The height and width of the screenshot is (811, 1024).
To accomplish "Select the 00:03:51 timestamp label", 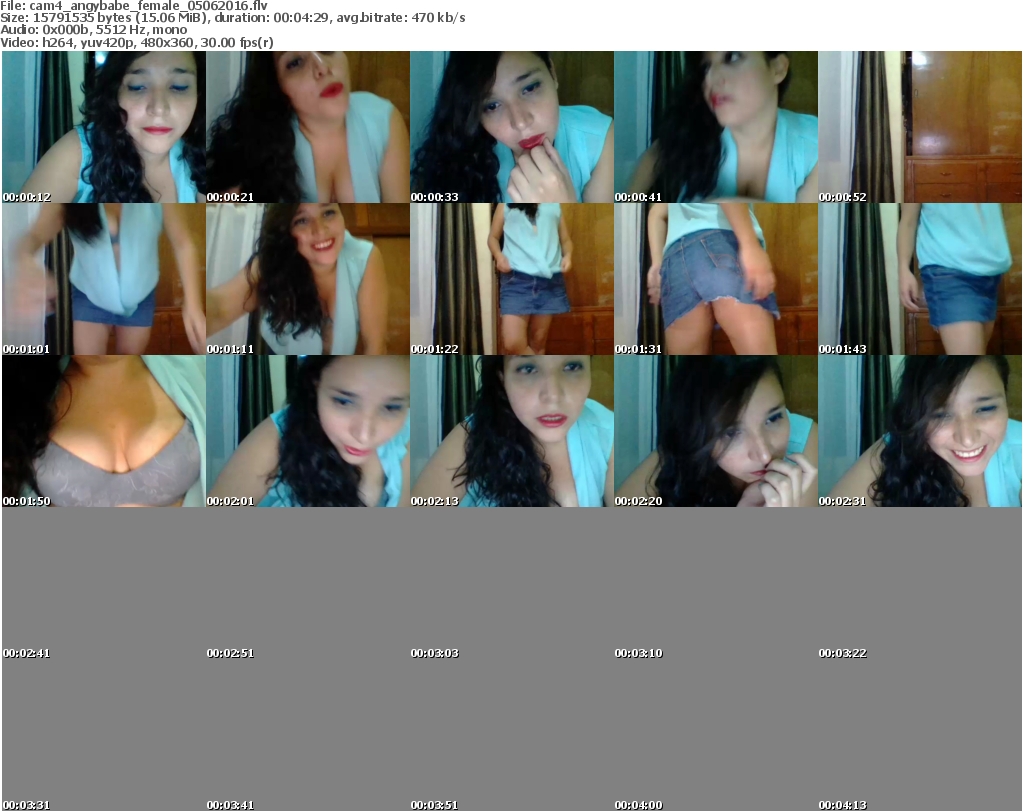I will tap(434, 805).
